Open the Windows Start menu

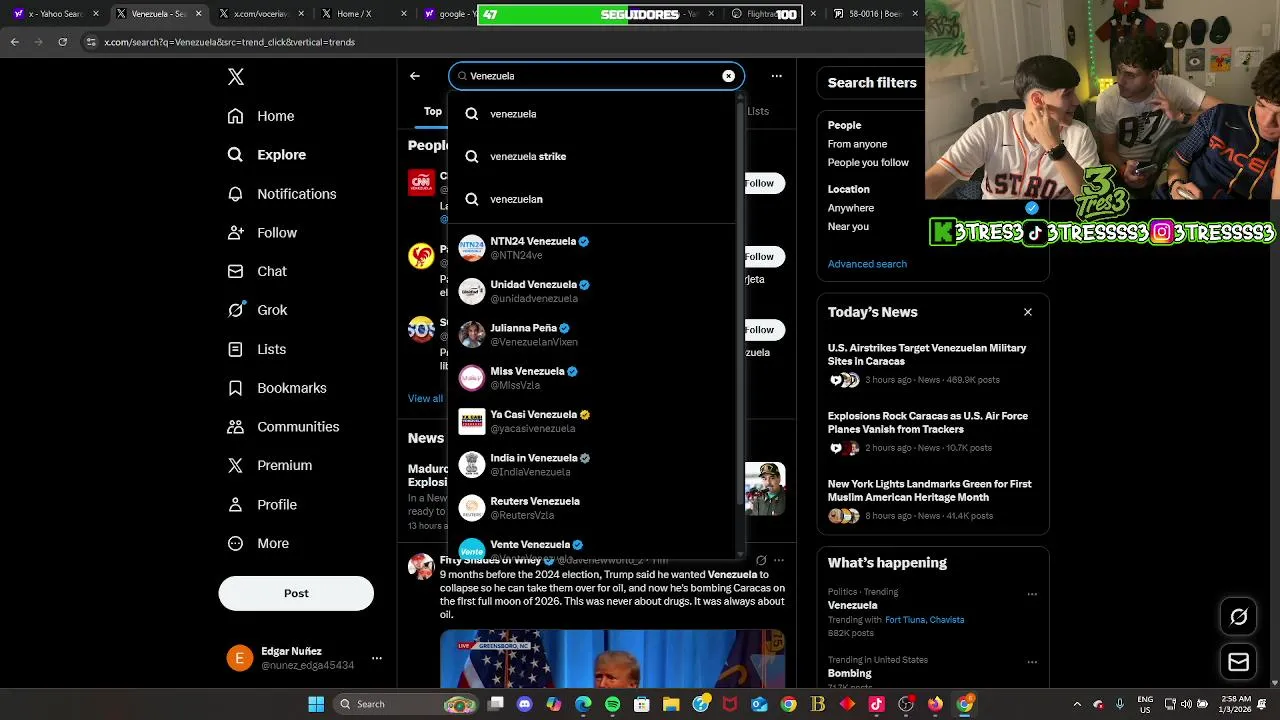pyautogui.click(x=316, y=704)
